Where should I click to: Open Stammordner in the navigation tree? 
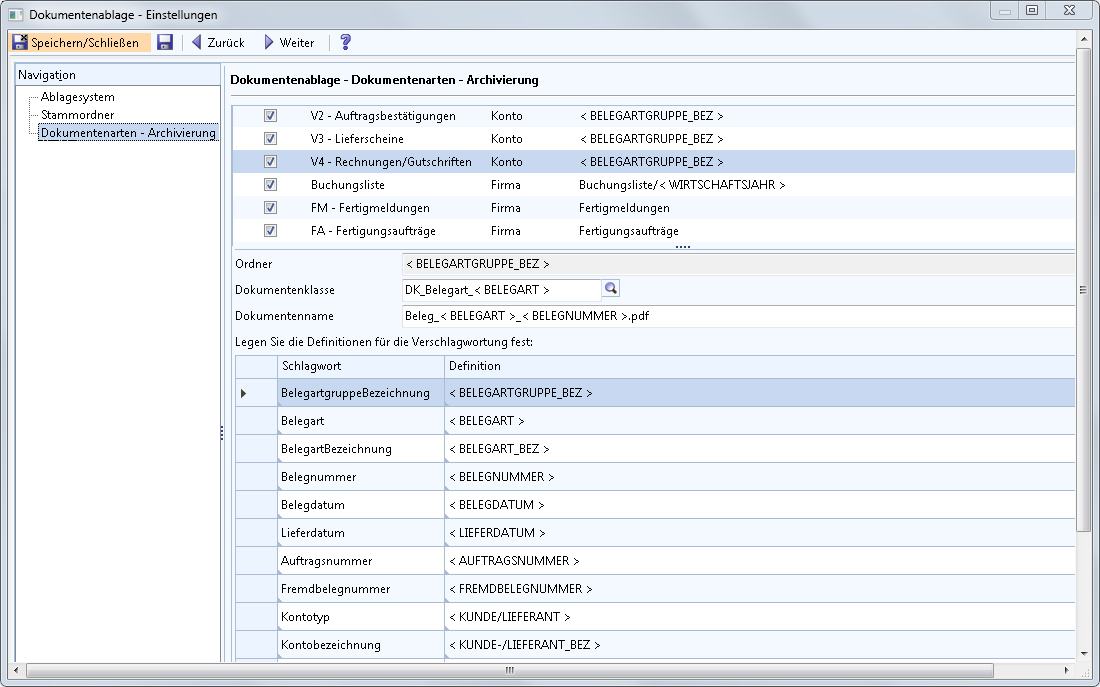[77, 115]
